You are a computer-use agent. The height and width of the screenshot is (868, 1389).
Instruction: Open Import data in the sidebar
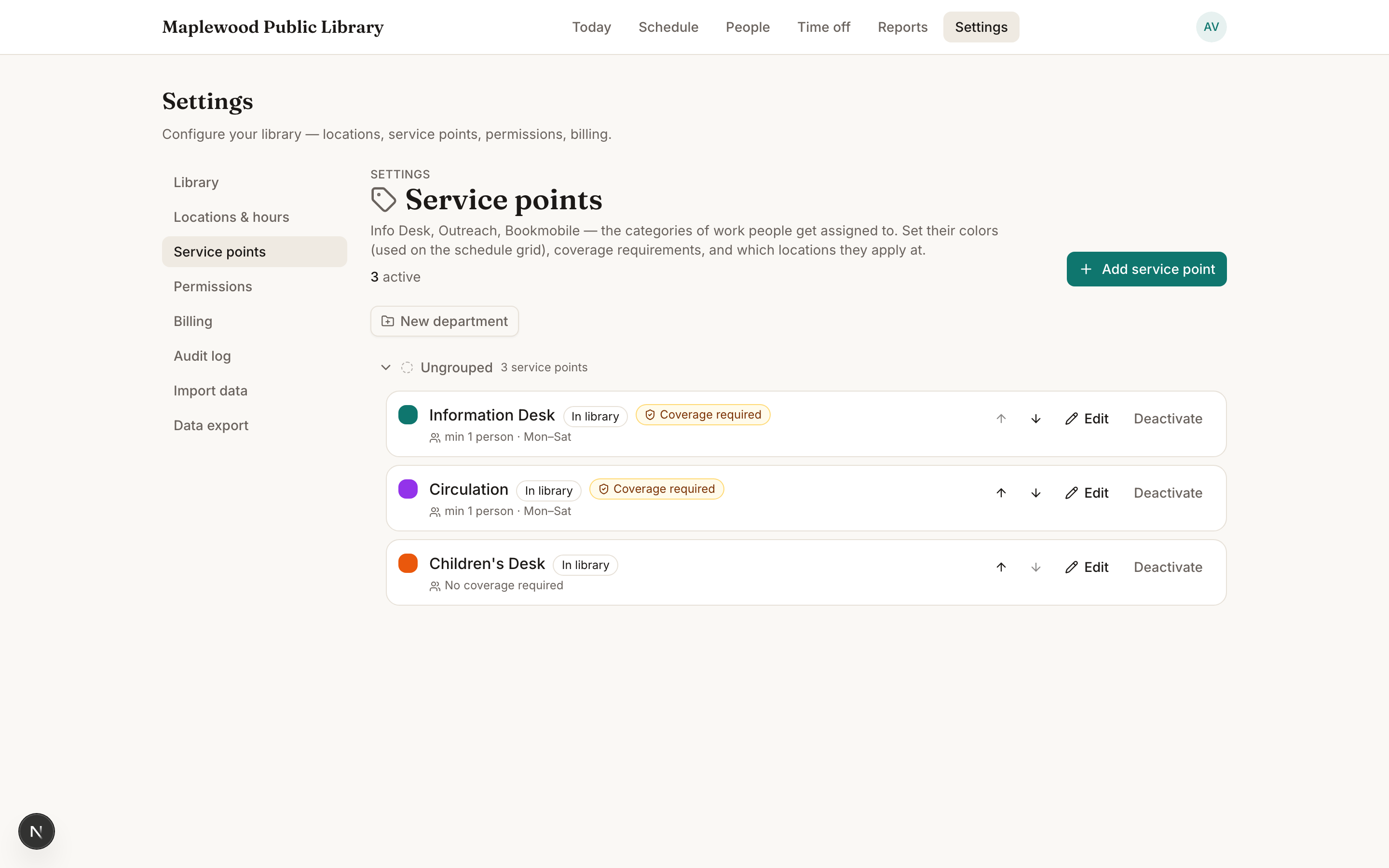[x=254, y=391]
